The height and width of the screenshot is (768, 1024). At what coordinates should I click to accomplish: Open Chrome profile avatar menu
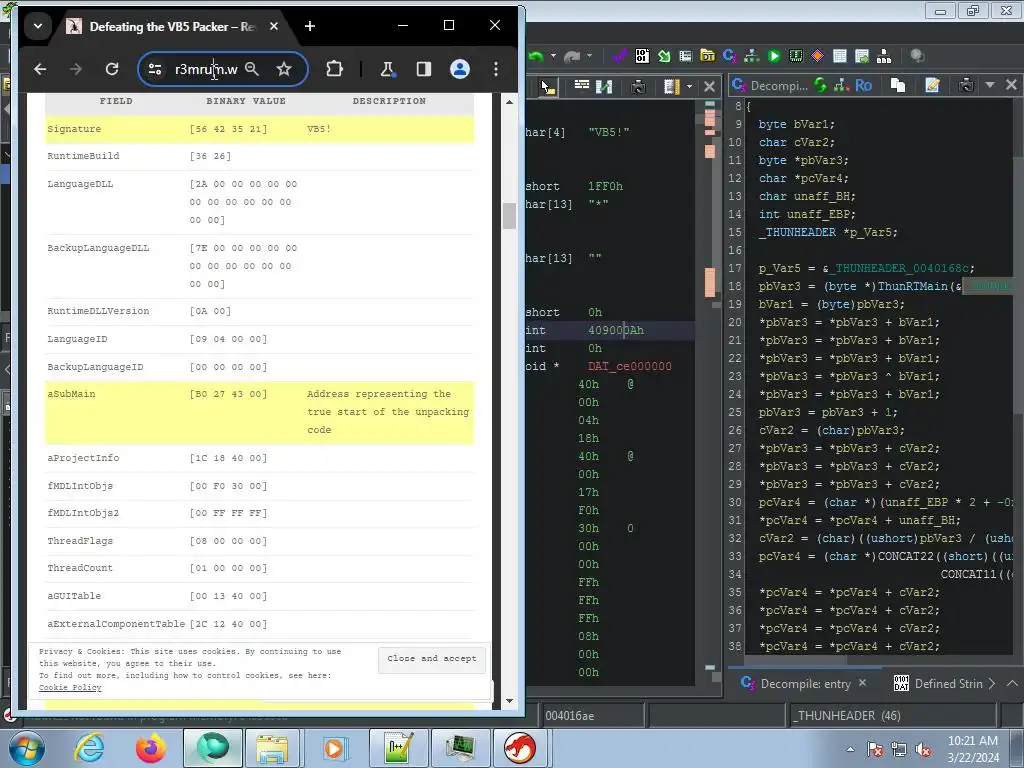point(460,69)
